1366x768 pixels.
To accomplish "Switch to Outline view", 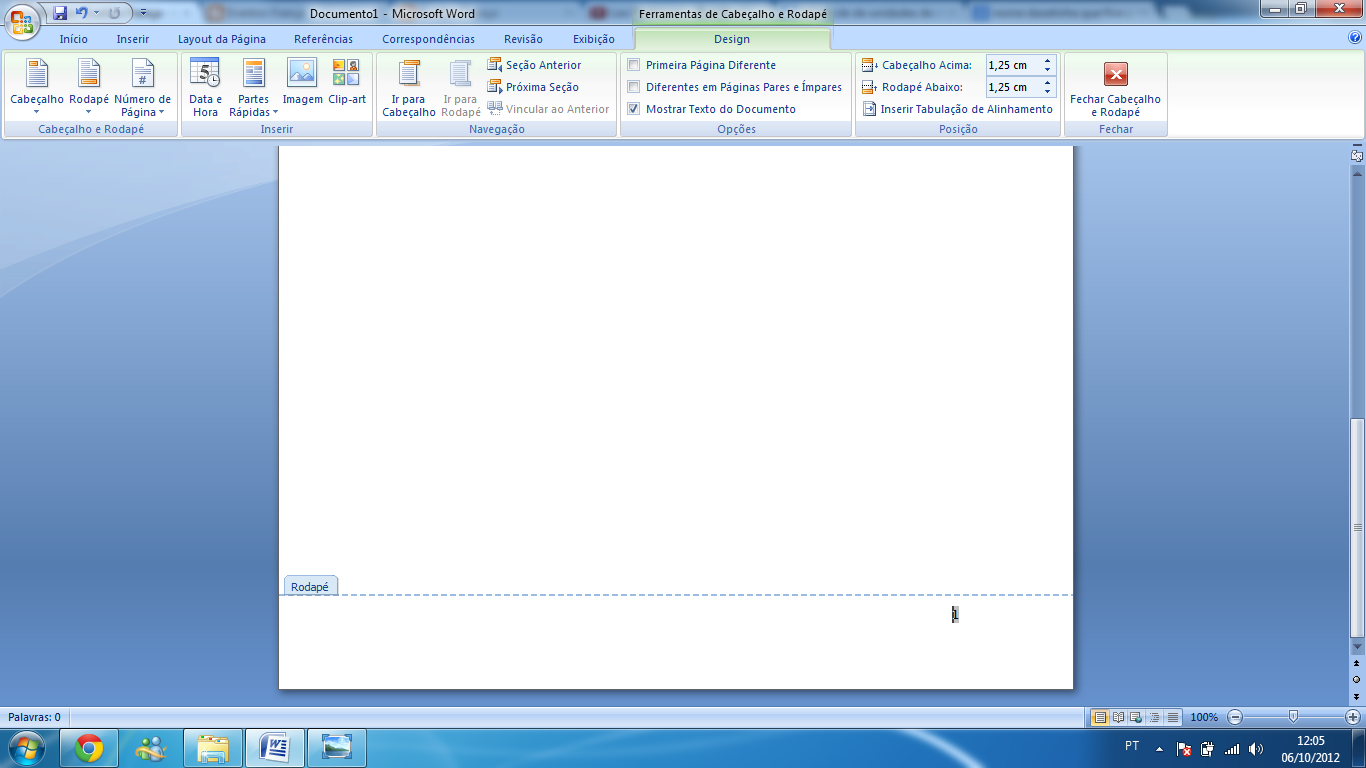I will tap(1154, 717).
